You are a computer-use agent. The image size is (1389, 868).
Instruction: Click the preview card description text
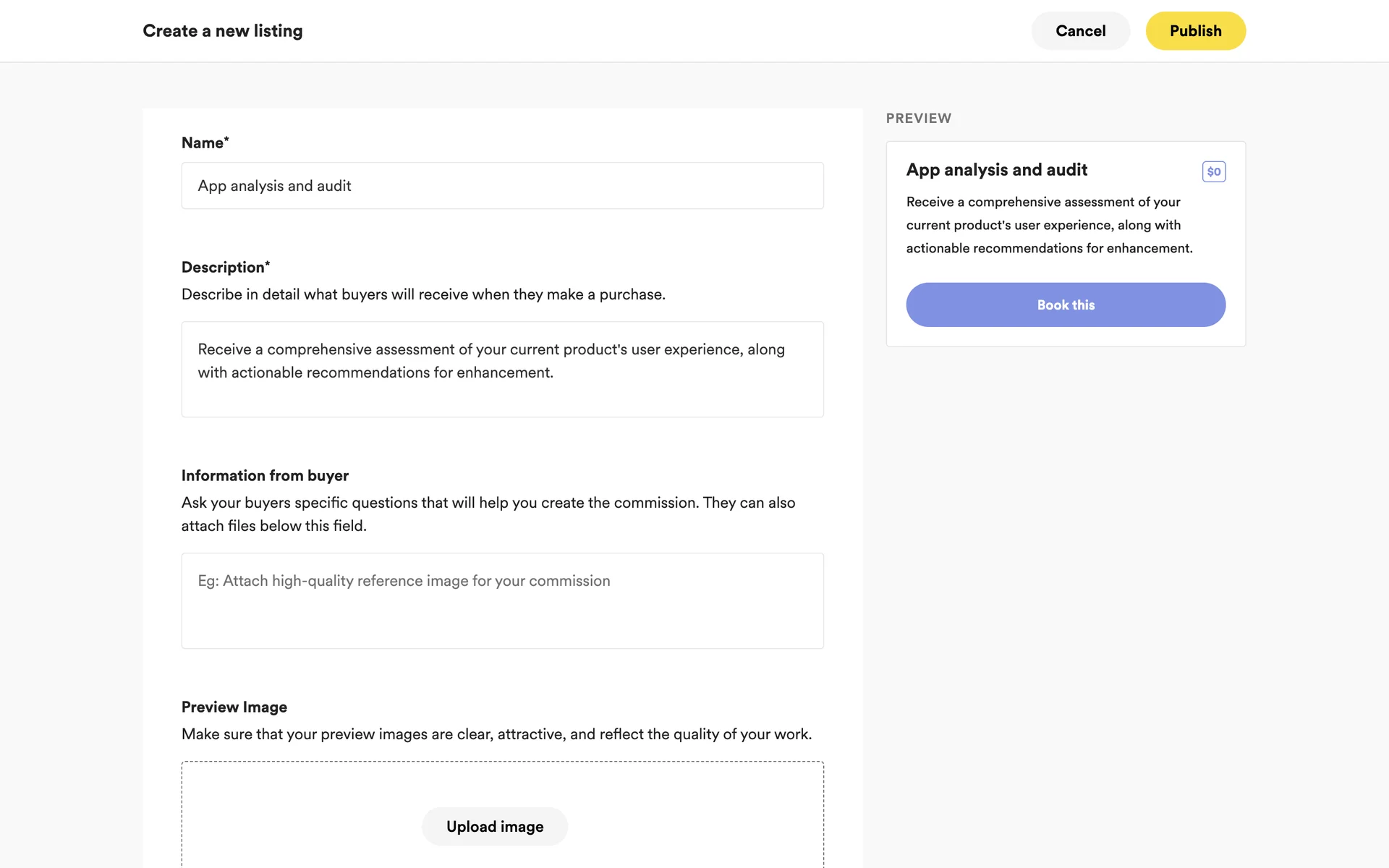pyautogui.click(x=1049, y=225)
